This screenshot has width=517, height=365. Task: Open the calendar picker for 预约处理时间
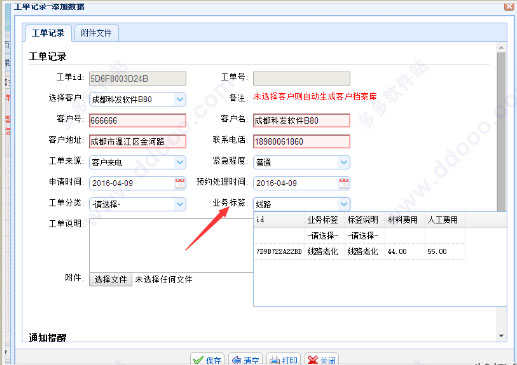[x=344, y=183]
